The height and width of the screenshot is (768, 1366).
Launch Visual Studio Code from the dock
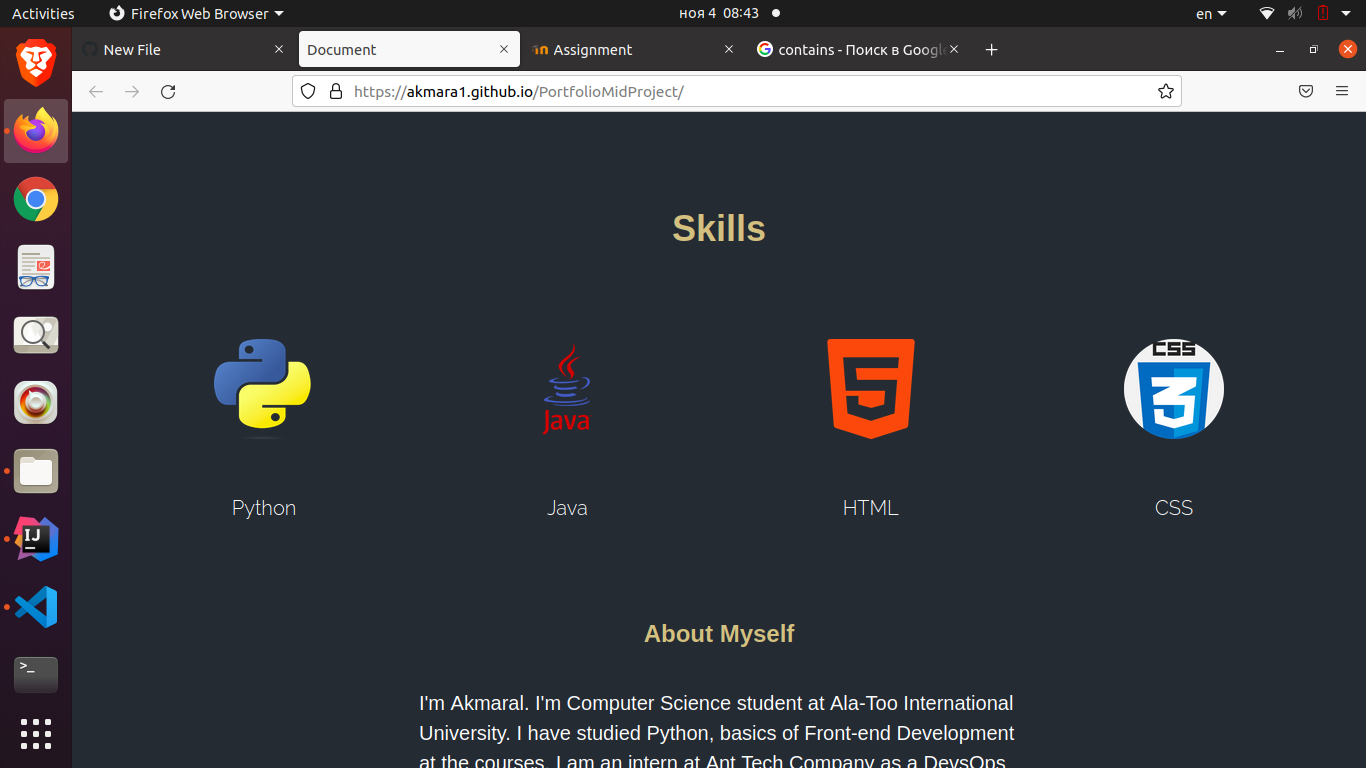35,607
